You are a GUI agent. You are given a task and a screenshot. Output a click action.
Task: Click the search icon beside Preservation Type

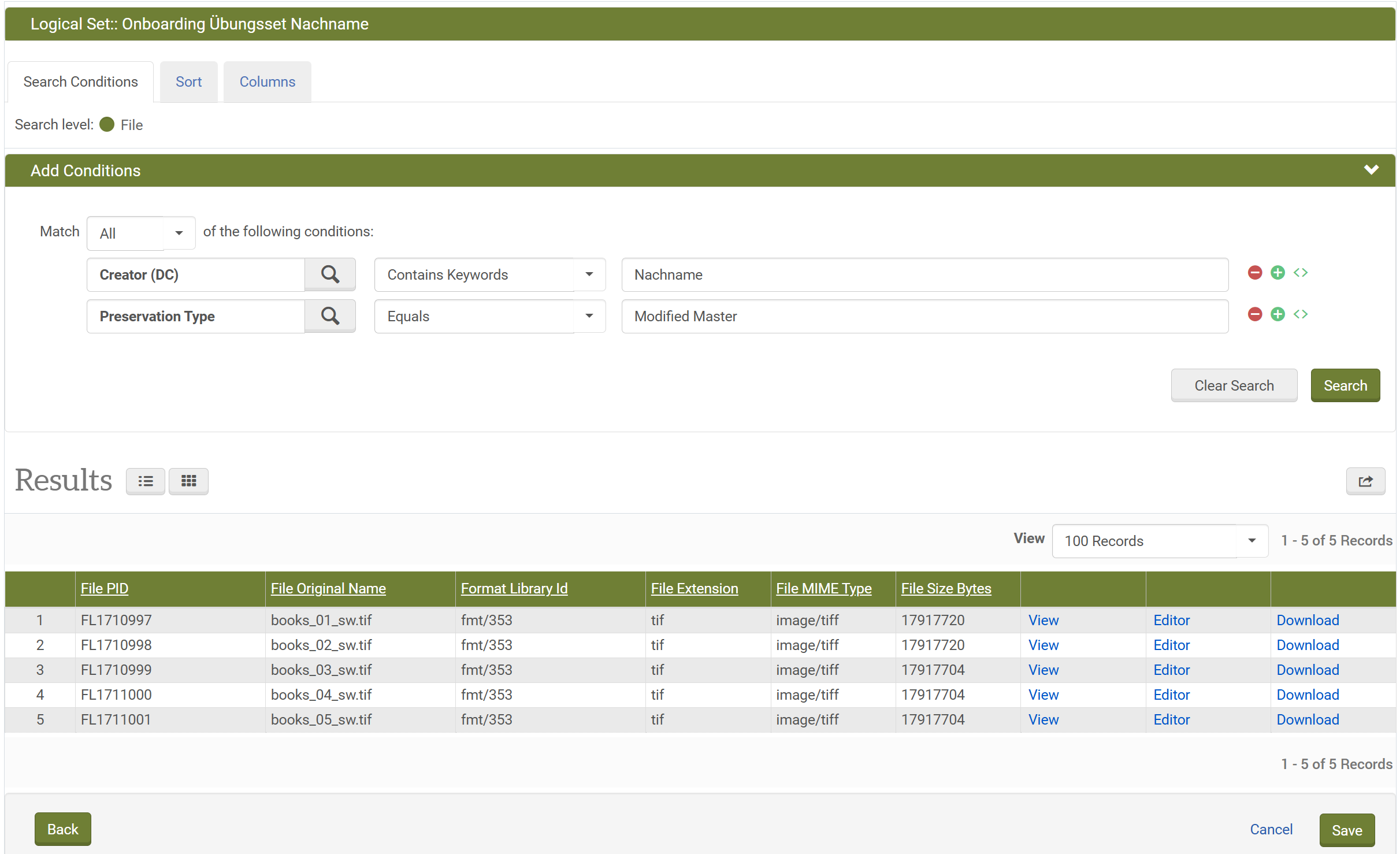[x=330, y=316]
